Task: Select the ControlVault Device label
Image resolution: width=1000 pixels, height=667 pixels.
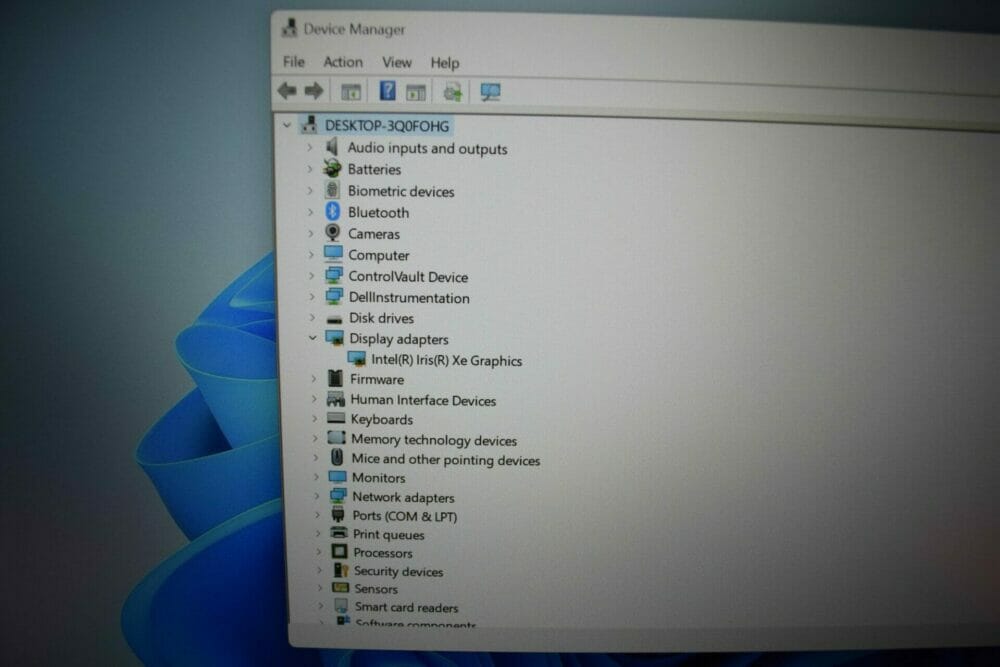Action: coord(408,277)
